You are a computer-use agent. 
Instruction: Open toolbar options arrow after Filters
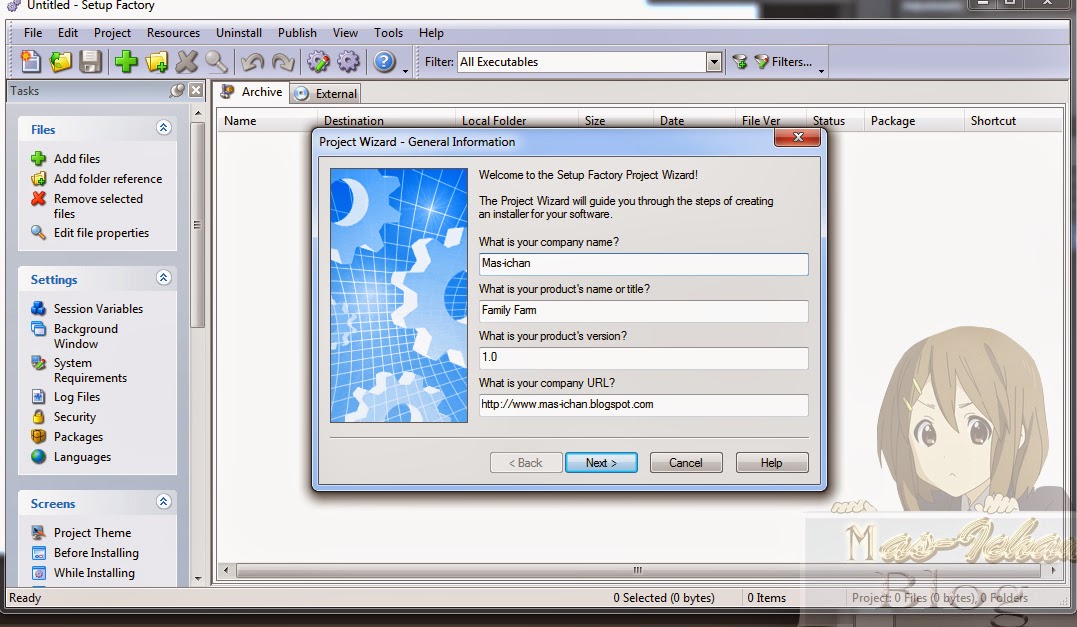821,70
